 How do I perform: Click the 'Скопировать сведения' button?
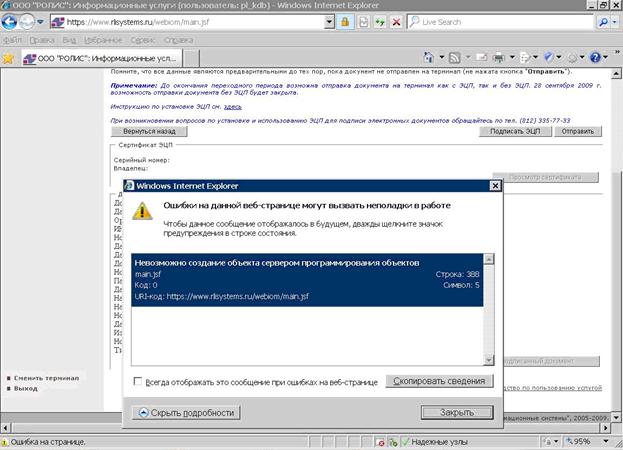439,381
